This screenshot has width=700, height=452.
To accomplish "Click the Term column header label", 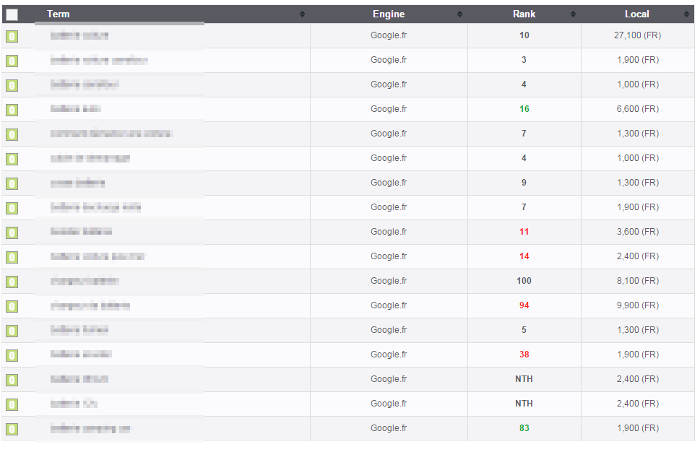I will (x=58, y=14).
